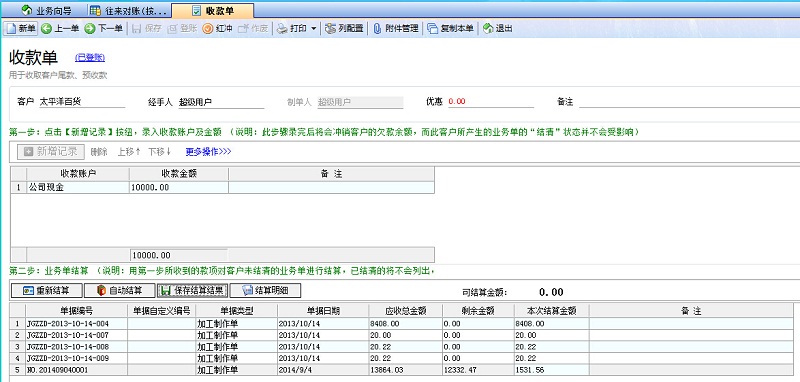Click the 单据日期 column header
The height and width of the screenshot is (382, 800).
[323, 311]
